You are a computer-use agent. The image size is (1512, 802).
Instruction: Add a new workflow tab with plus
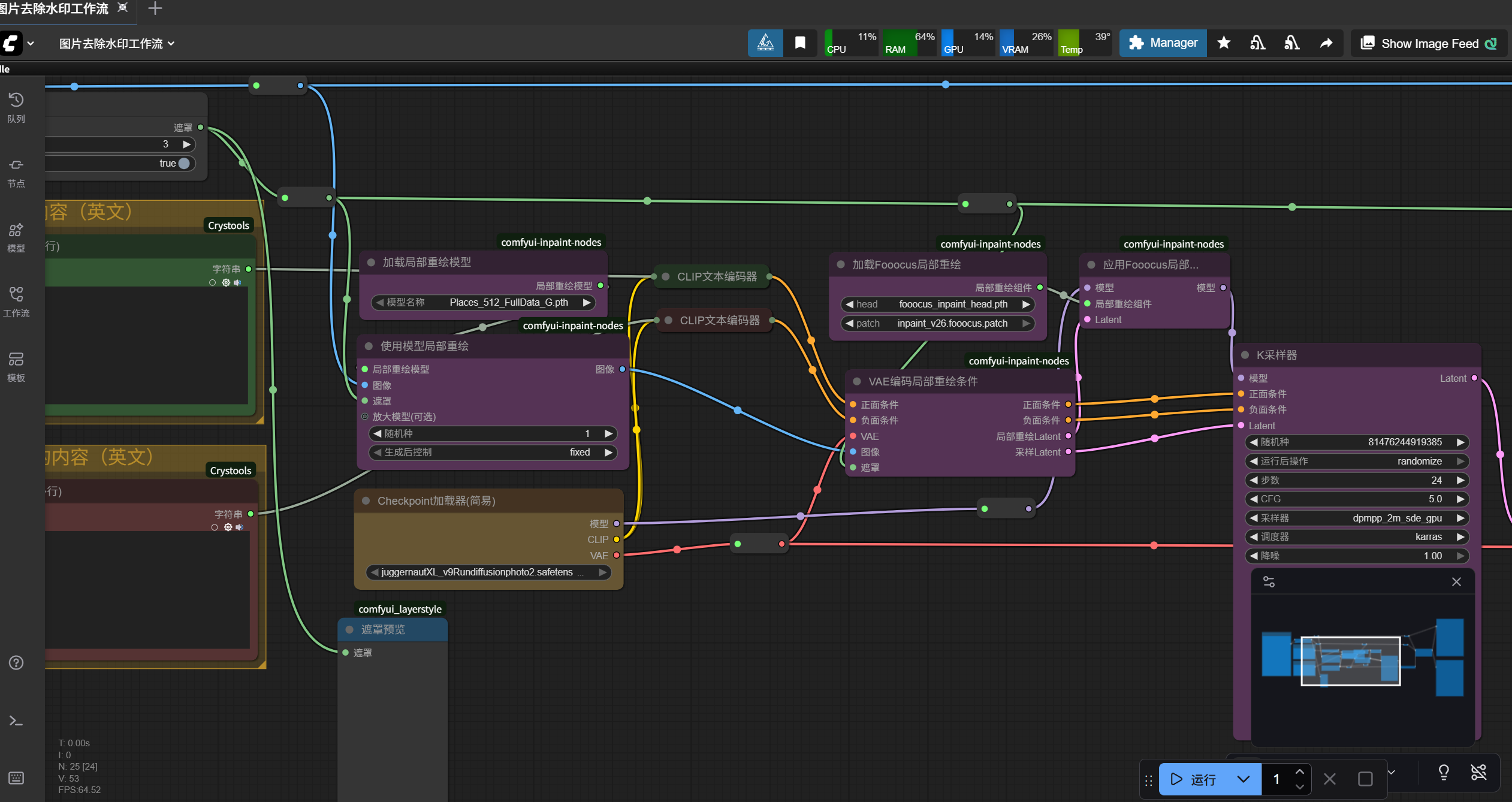pyautogui.click(x=155, y=8)
